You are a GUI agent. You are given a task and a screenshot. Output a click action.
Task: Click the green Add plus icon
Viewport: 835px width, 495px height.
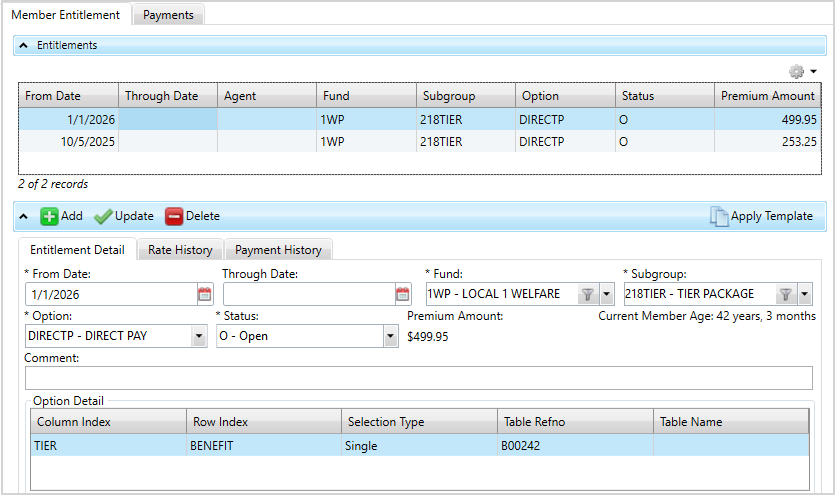[x=49, y=216]
